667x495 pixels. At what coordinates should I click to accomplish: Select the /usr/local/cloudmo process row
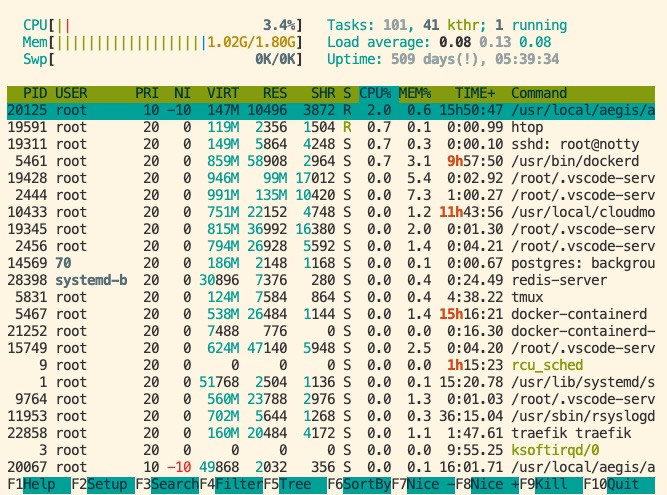331,212
